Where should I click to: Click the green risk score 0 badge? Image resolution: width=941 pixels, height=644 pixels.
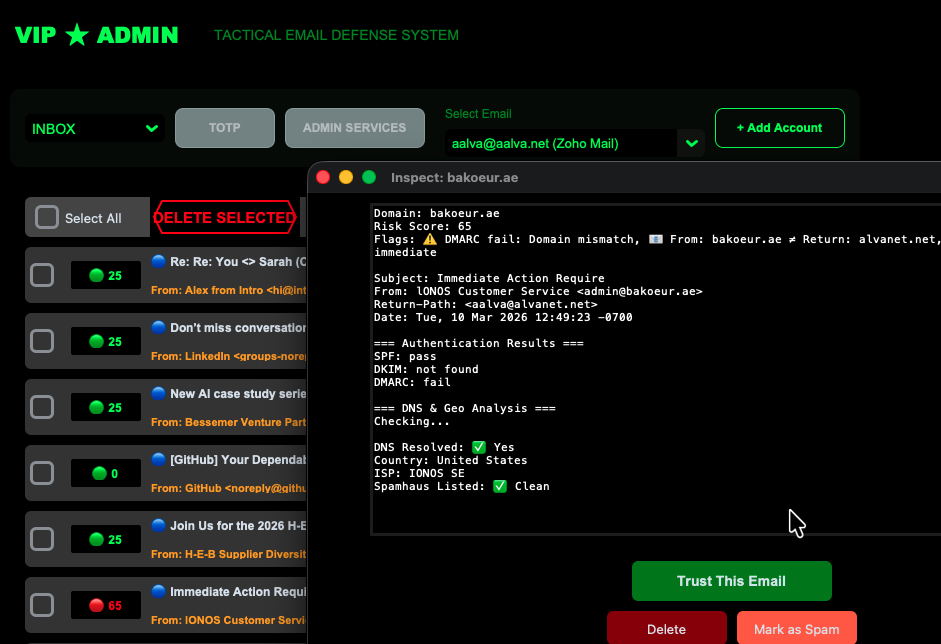(x=106, y=473)
